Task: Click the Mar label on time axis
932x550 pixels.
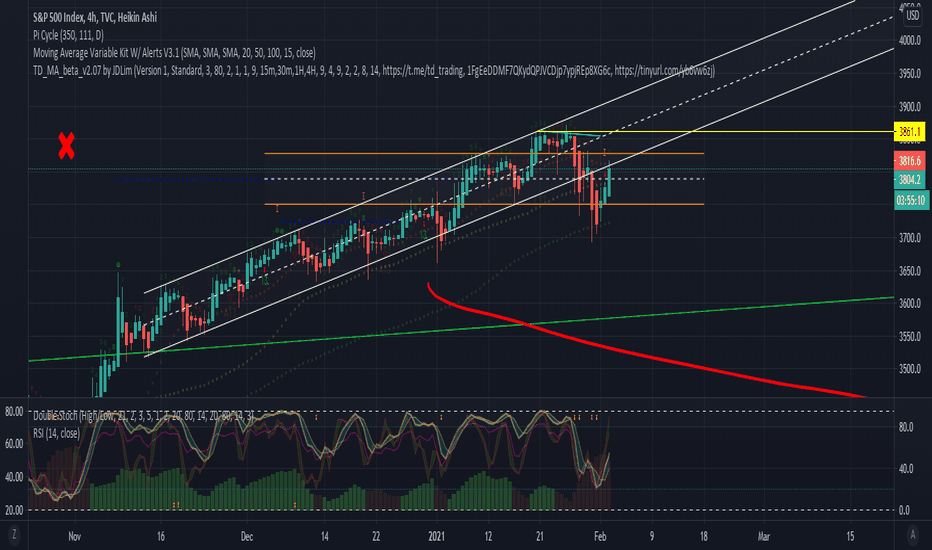Action: click(764, 536)
